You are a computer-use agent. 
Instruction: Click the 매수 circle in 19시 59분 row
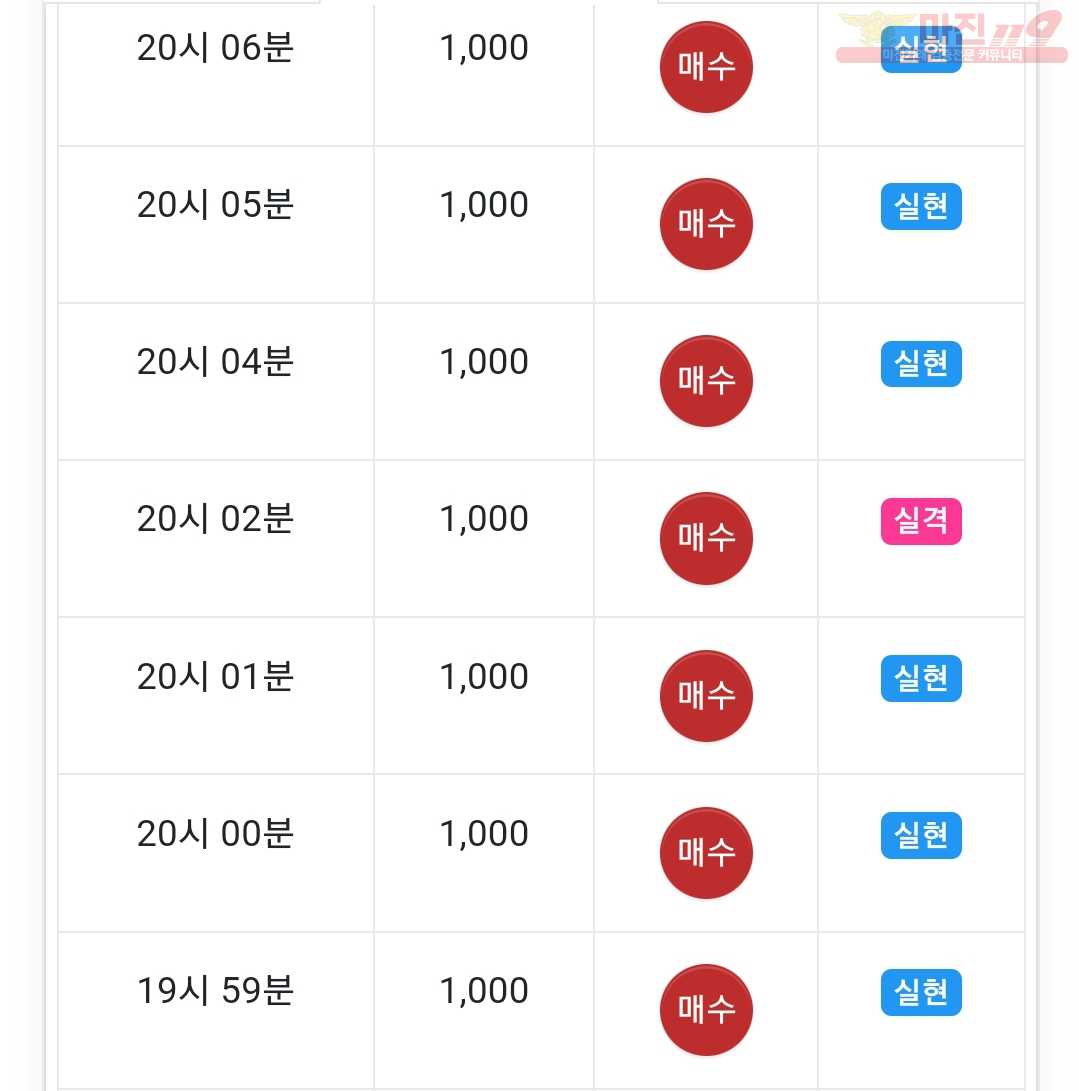705,1010
